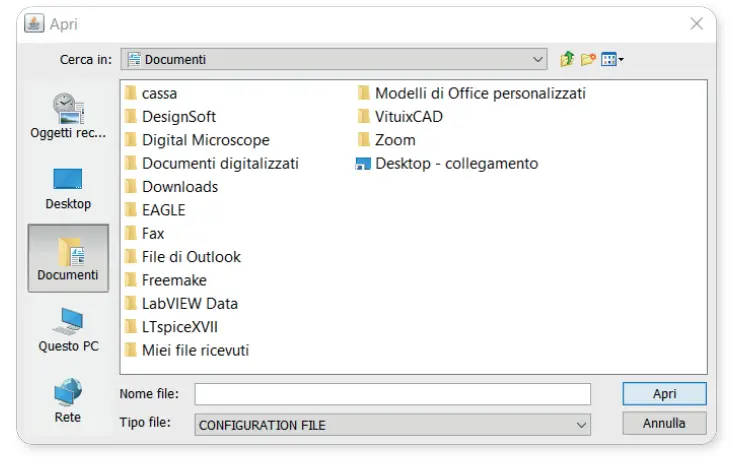Screen dimensions: 735x457
Task: Expand the Cerca in folder dropdown
Action: click(x=539, y=59)
